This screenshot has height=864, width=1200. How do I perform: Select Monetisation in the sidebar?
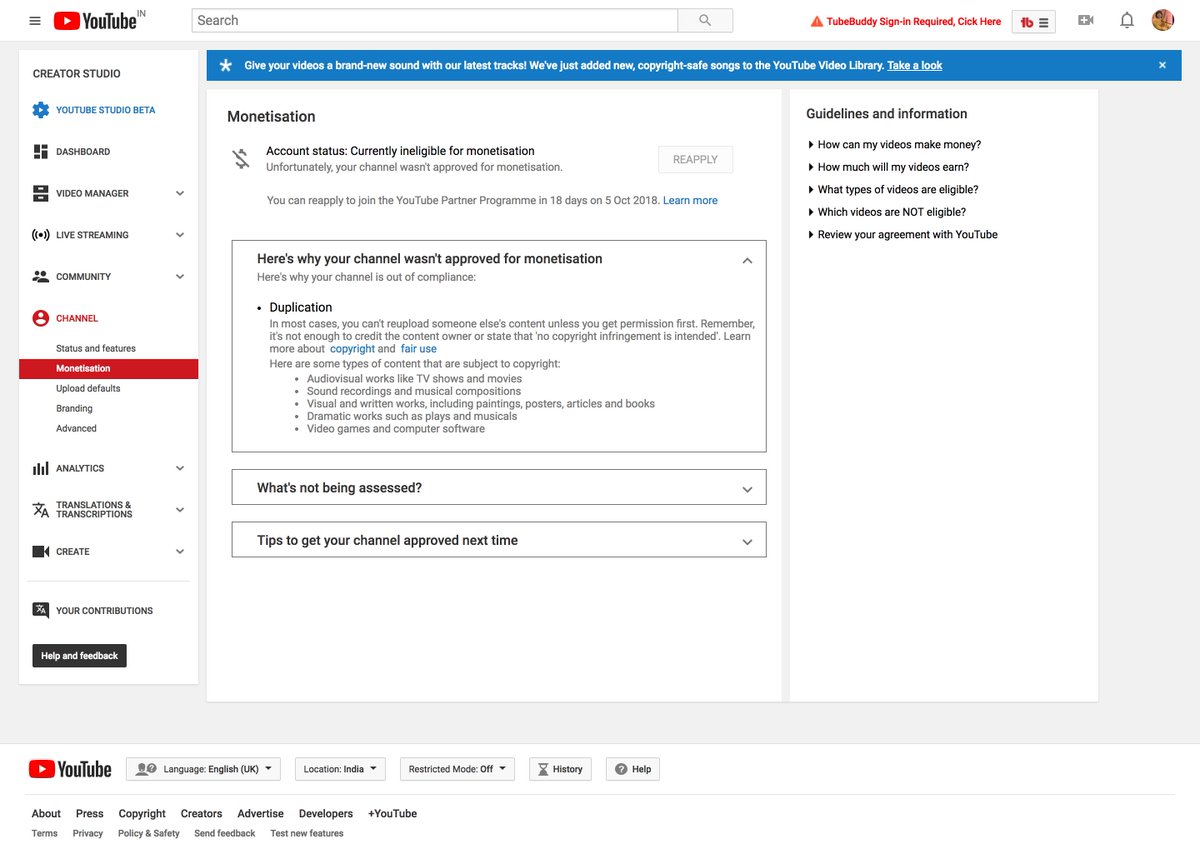(x=108, y=369)
